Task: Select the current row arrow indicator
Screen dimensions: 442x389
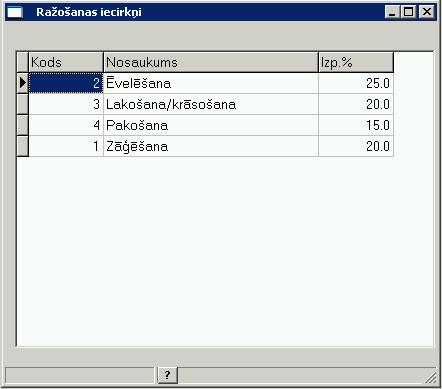Action: 23,83
